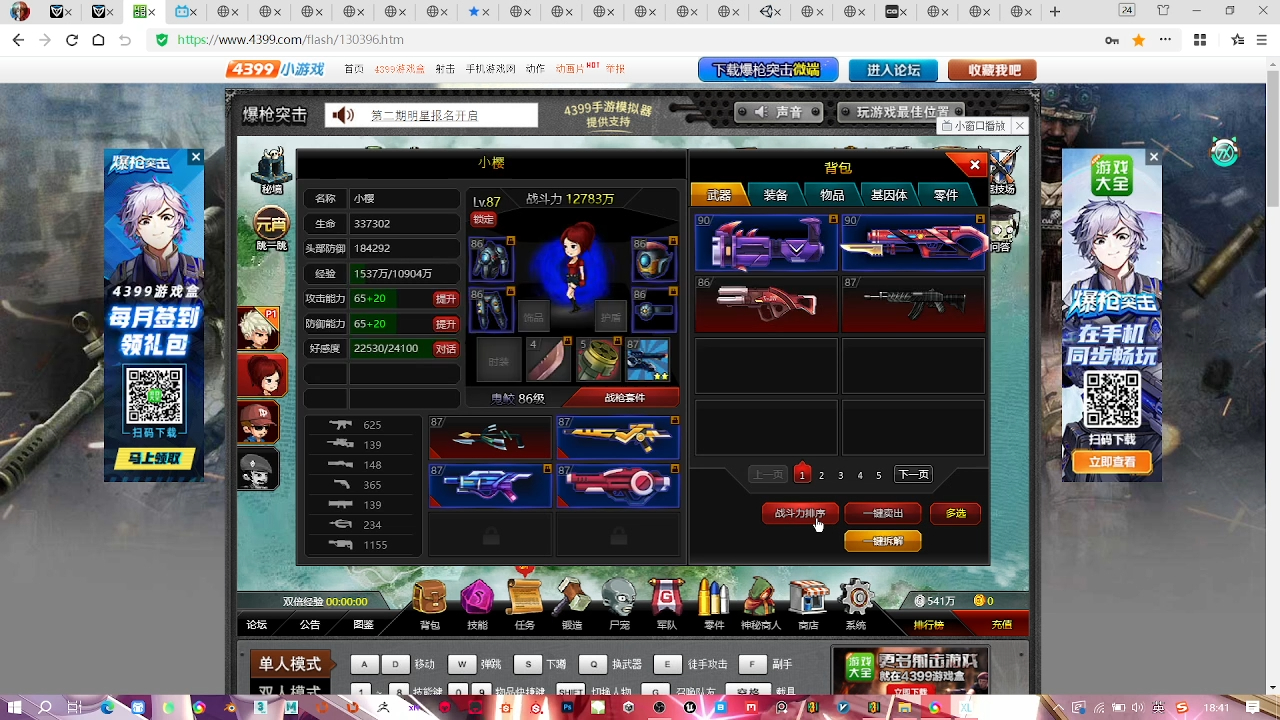Click the browser address bar URL

[x=291, y=40]
